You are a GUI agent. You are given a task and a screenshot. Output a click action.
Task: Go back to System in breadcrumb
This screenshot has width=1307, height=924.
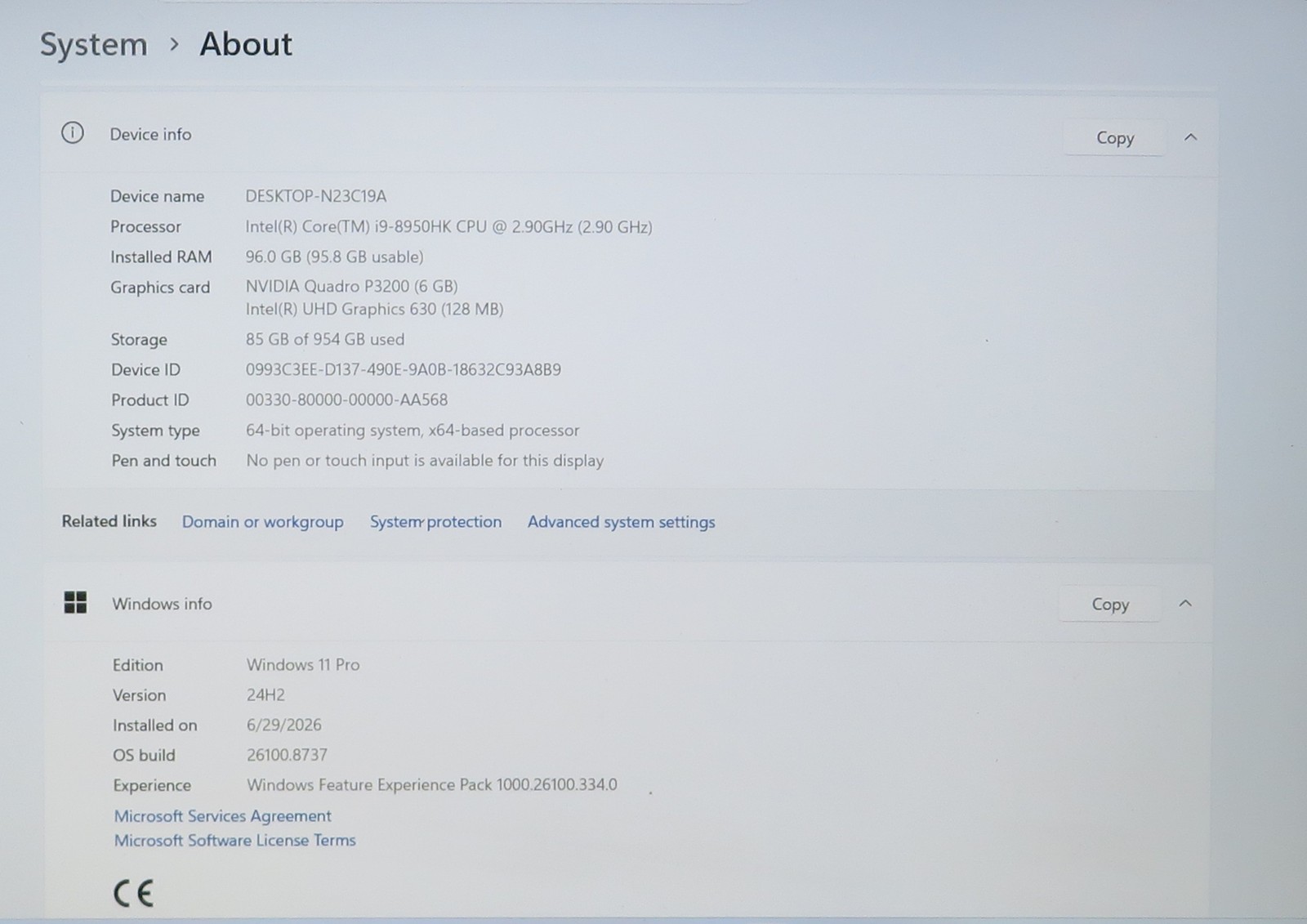coord(94,44)
